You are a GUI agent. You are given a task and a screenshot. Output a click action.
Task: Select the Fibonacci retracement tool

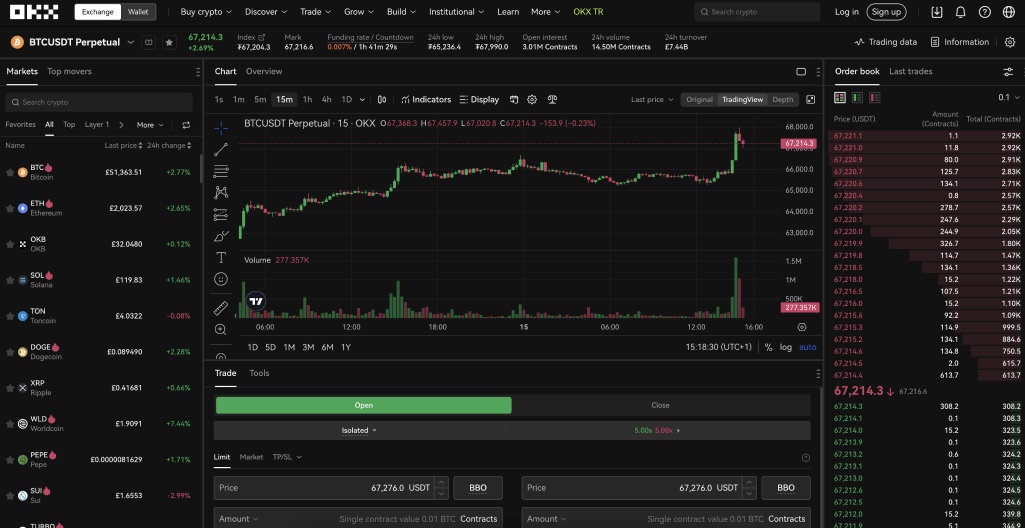pyautogui.click(x=221, y=171)
